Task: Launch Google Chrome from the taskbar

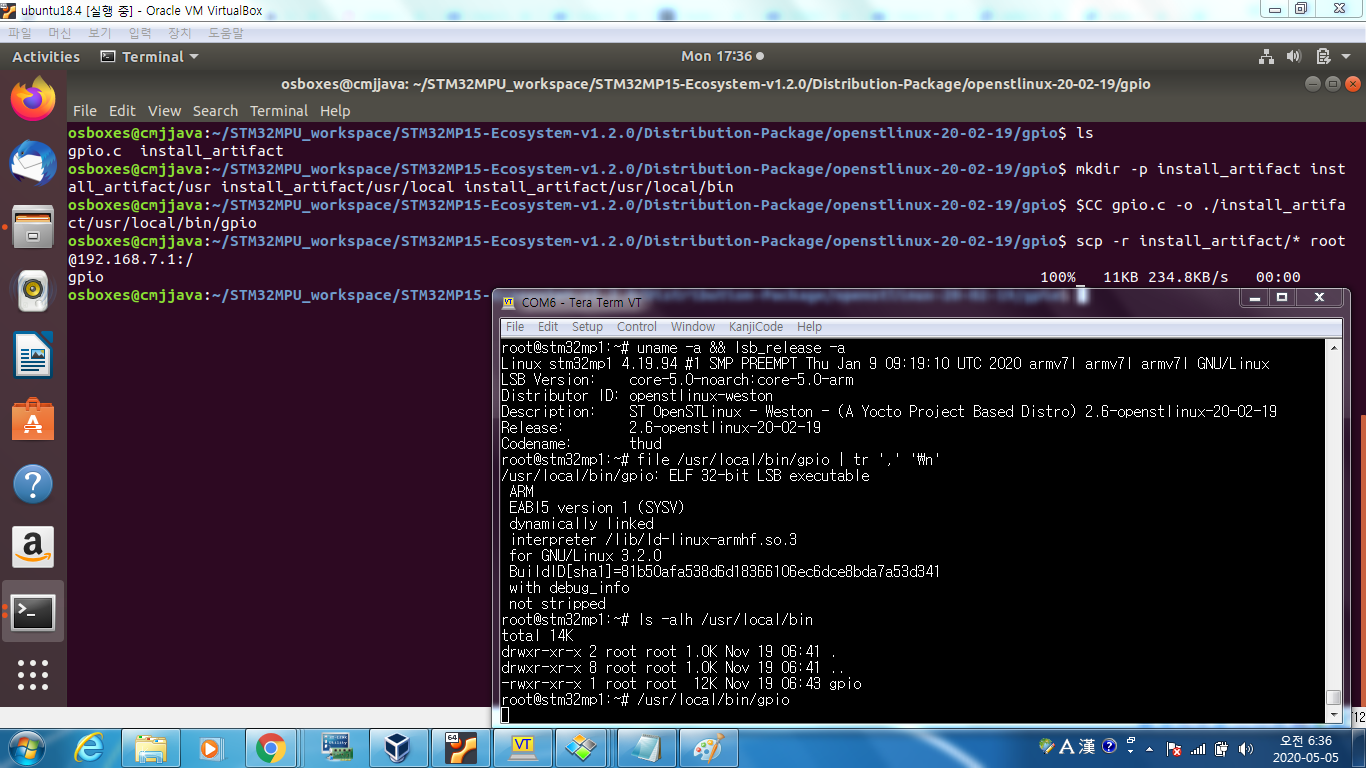Action: click(x=270, y=747)
